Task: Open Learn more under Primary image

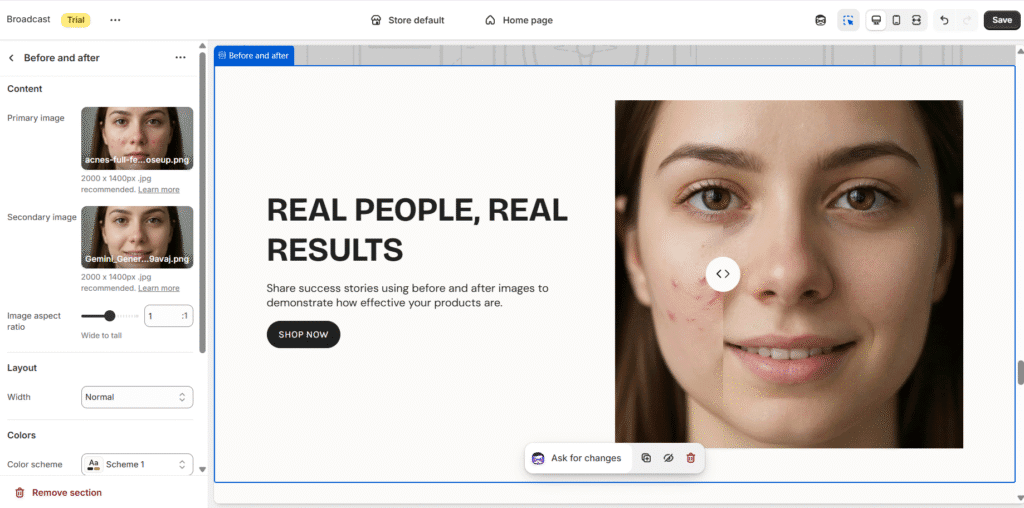Action: coord(159,189)
